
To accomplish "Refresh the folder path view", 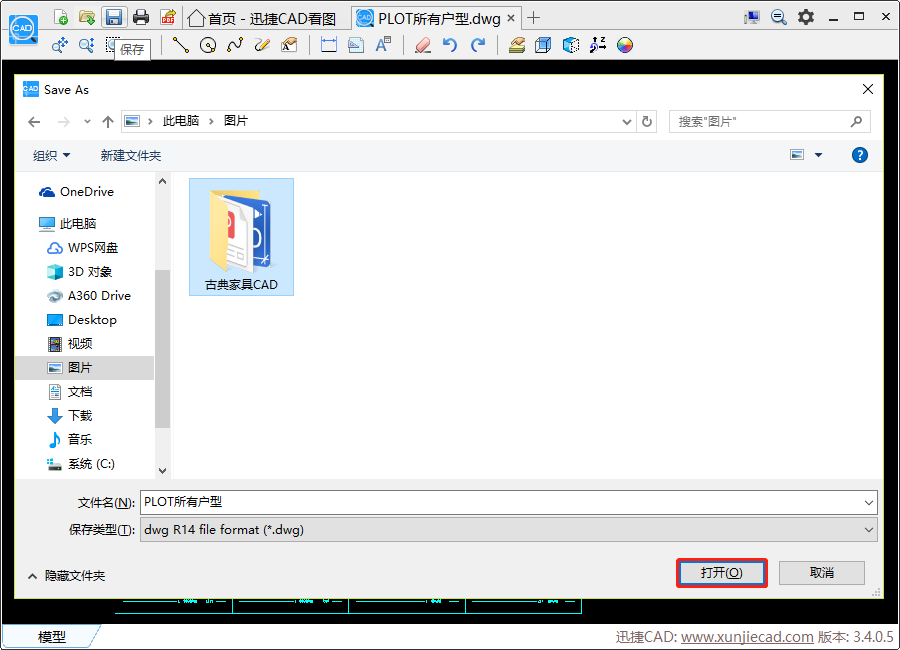I will (647, 121).
